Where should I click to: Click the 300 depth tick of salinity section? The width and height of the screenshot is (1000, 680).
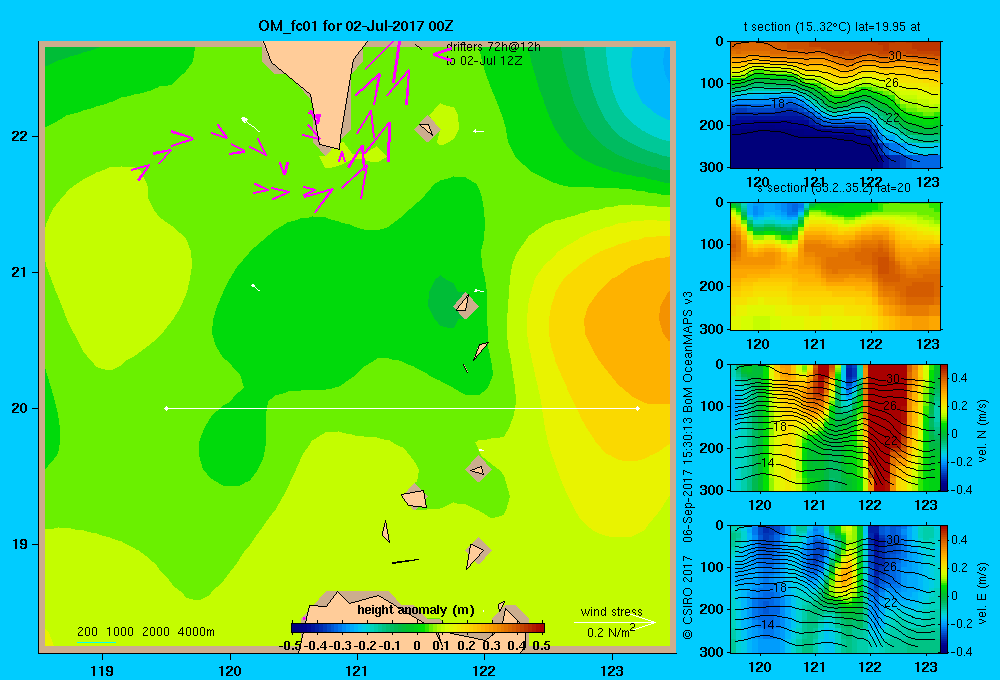coord(713,329)
